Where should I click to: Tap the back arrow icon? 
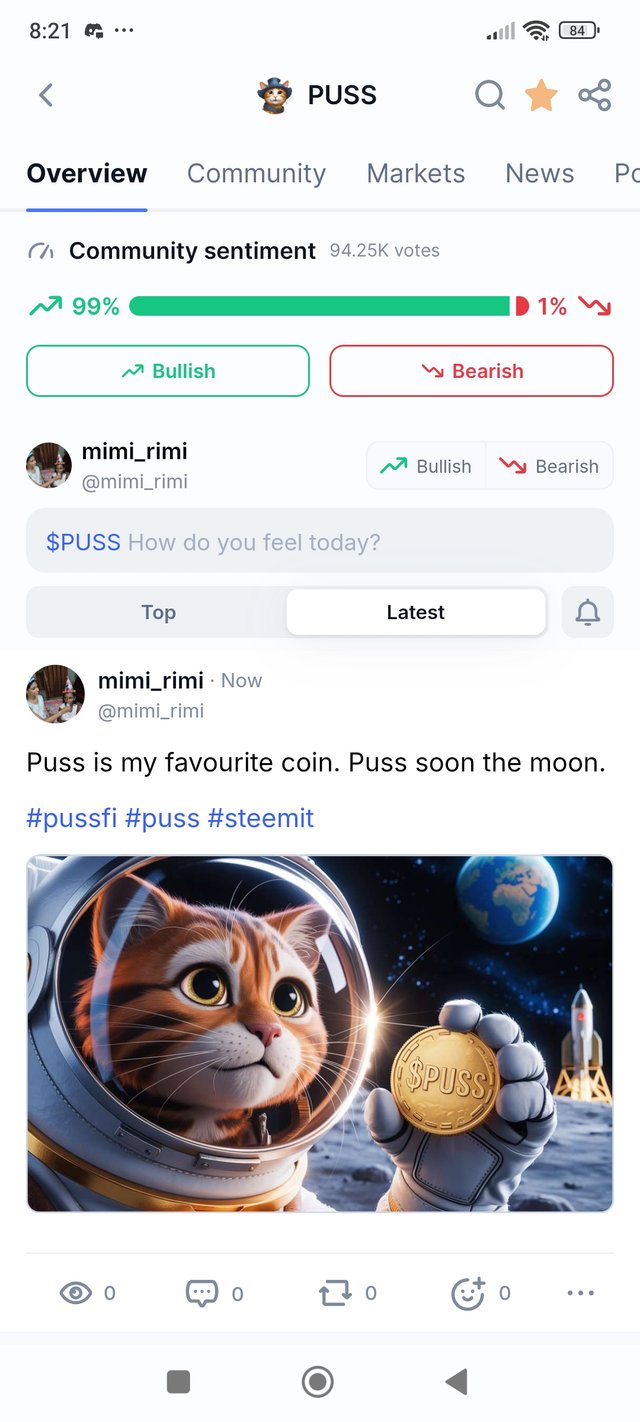(x=45, y=95)
